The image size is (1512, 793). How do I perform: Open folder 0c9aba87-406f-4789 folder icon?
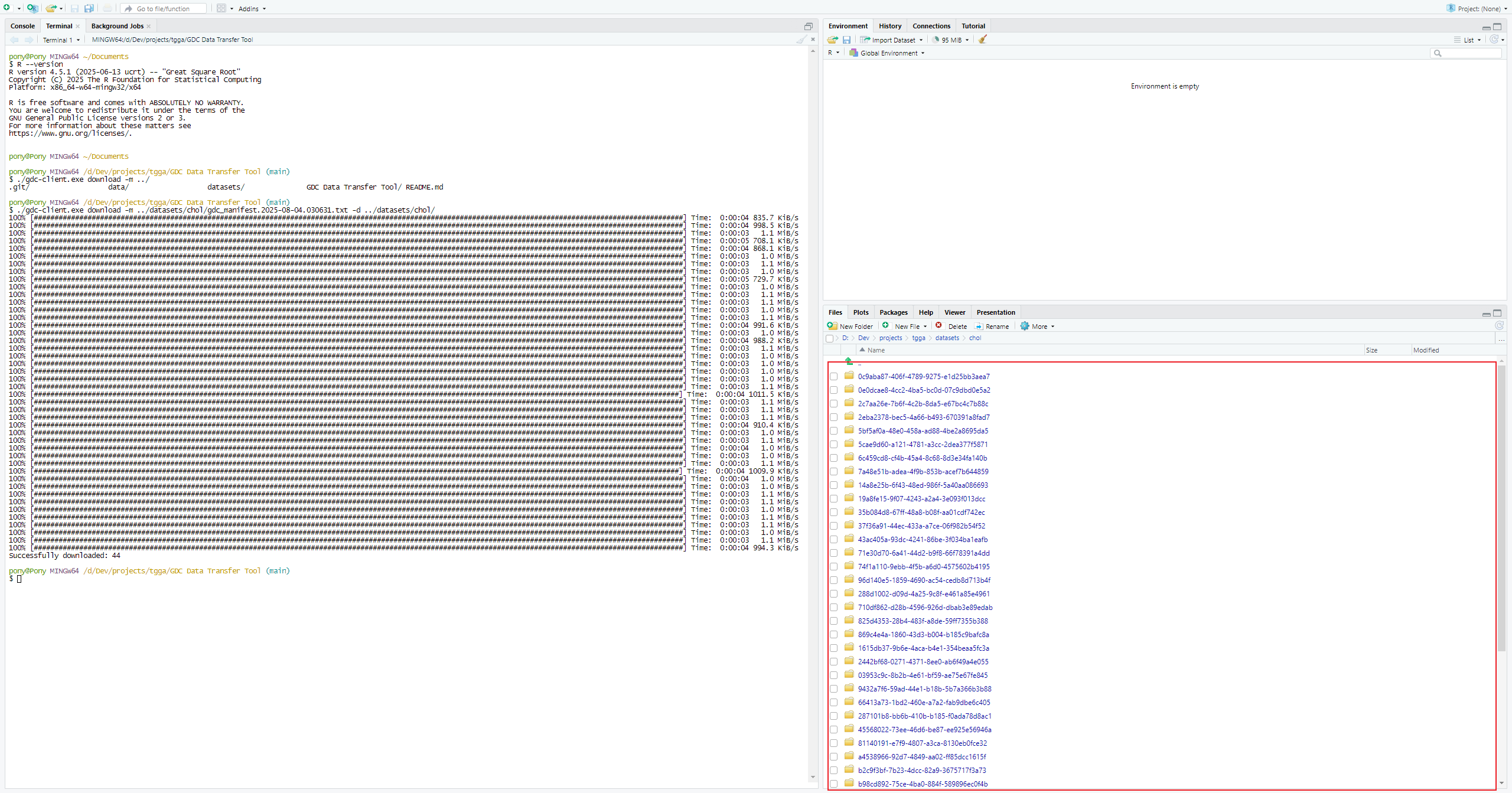(x=849, y=376)
